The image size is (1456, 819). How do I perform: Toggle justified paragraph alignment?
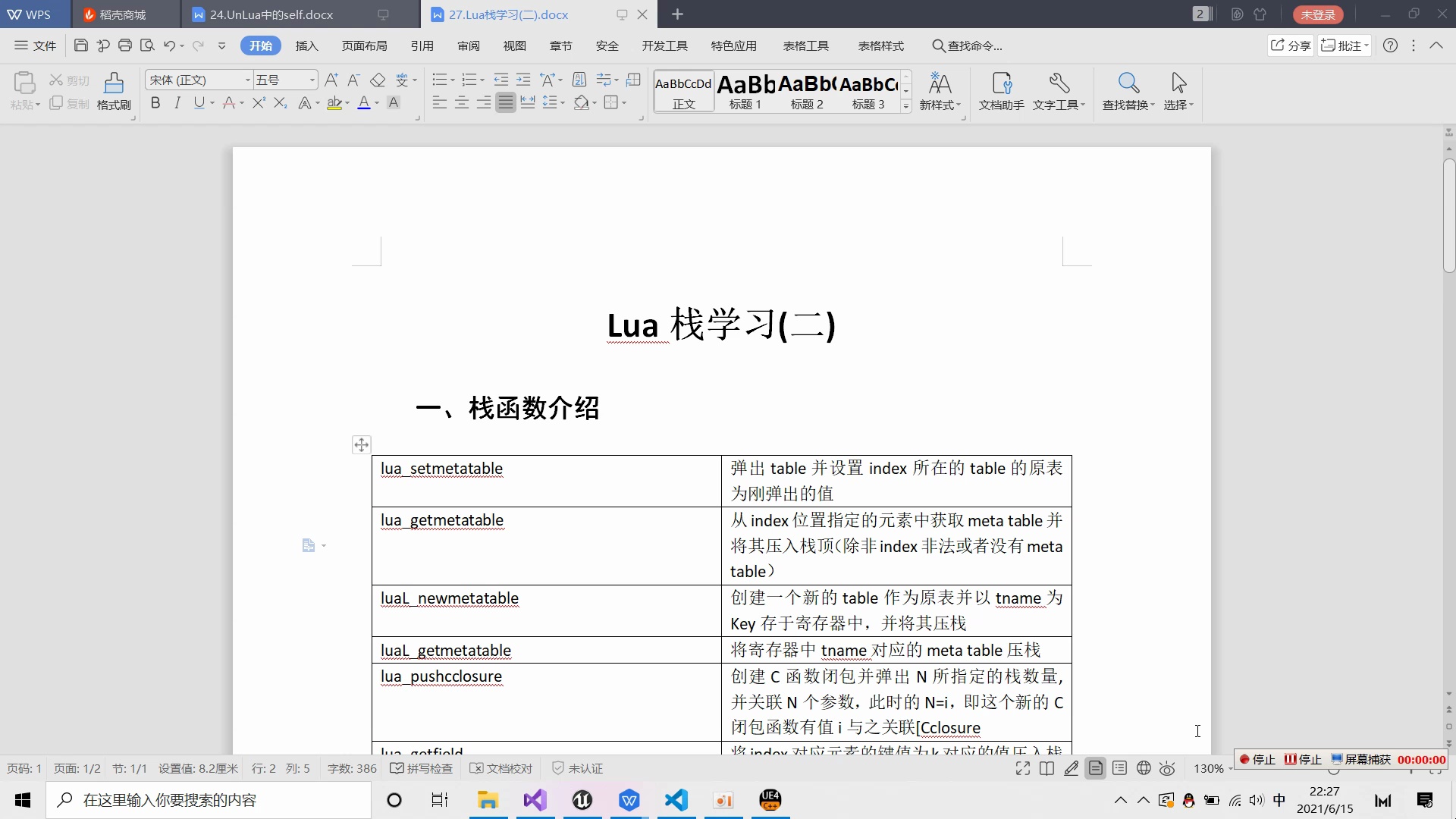[506, 102]
